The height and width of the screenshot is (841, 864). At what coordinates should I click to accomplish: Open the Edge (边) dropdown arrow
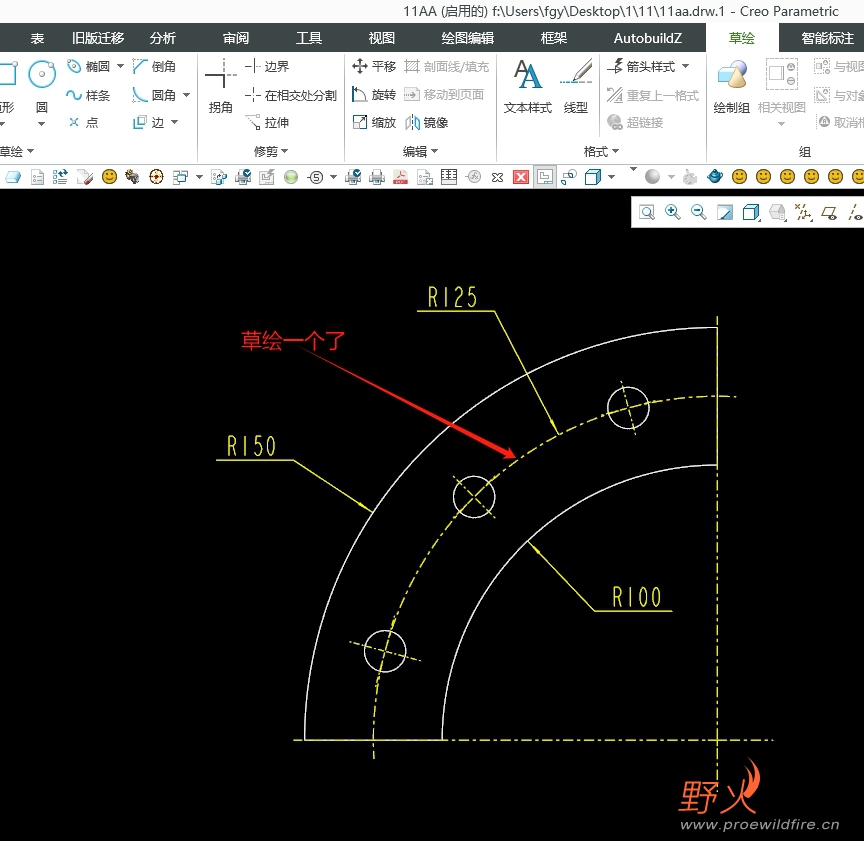(175, 122)
